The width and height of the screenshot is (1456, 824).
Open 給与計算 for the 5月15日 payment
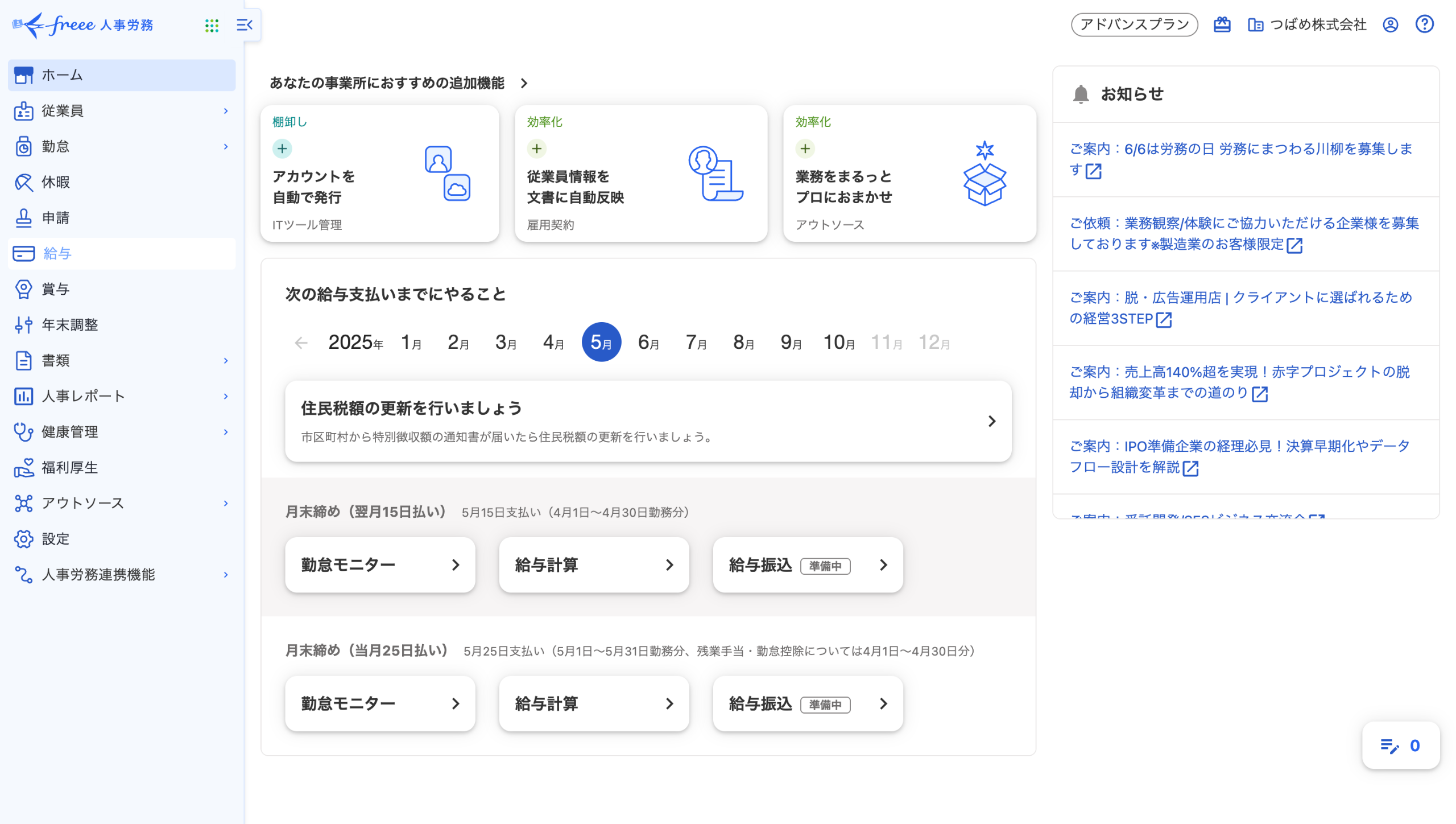pyautogui.click(x=594, y=565)
